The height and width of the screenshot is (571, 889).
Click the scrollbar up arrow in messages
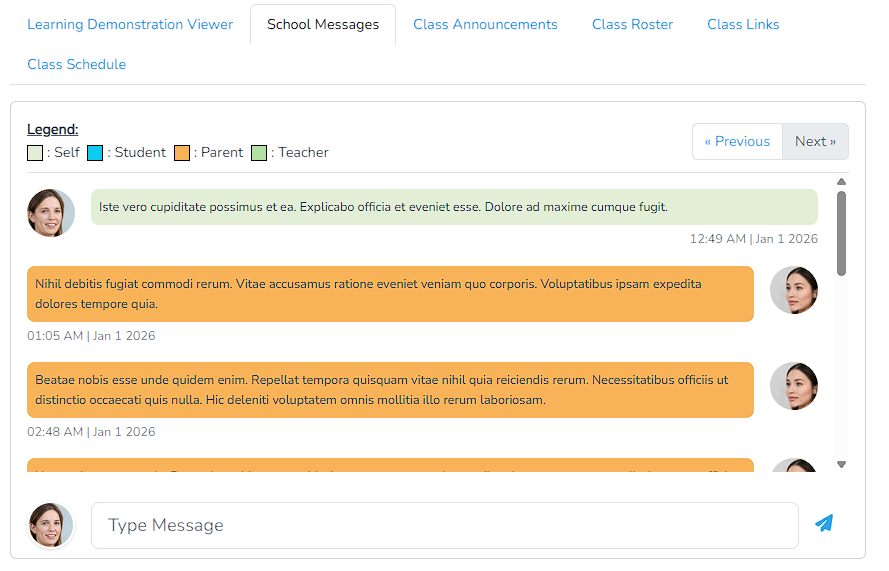coord(841,182)
